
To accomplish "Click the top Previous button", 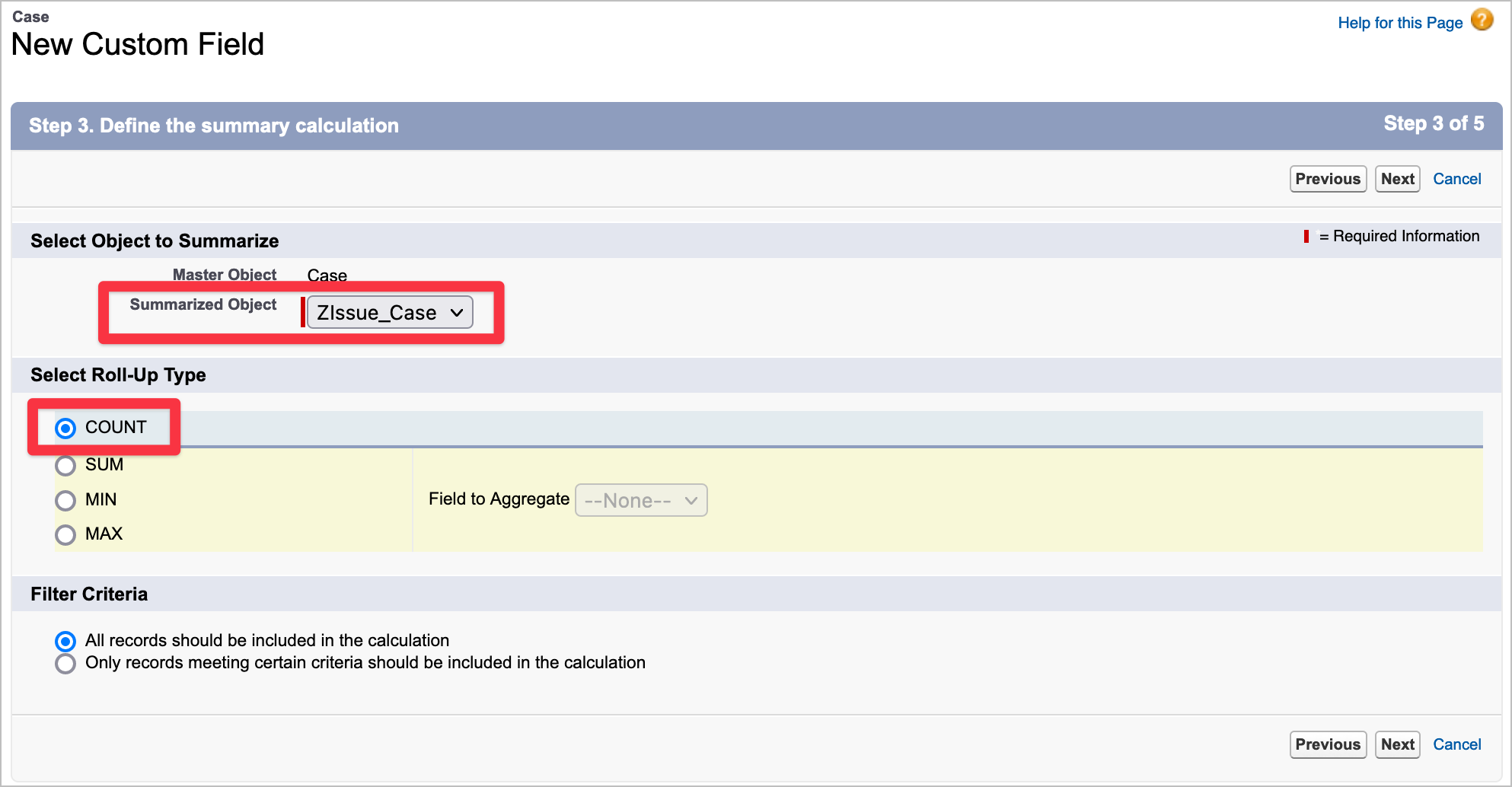I will pyautogui.click(x=1328, y=179).
